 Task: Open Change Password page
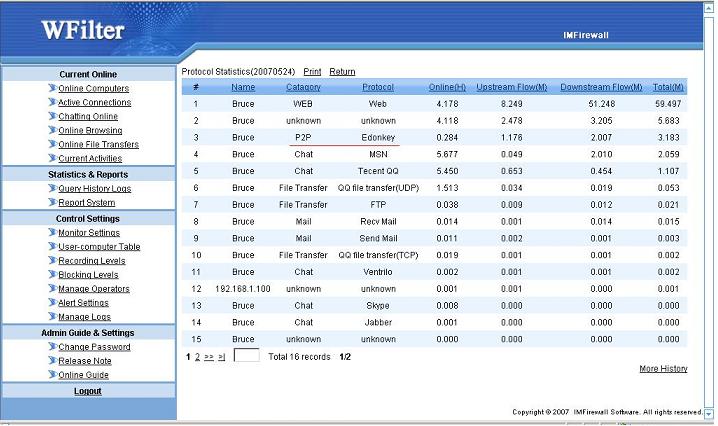click(x=94, y=347)
